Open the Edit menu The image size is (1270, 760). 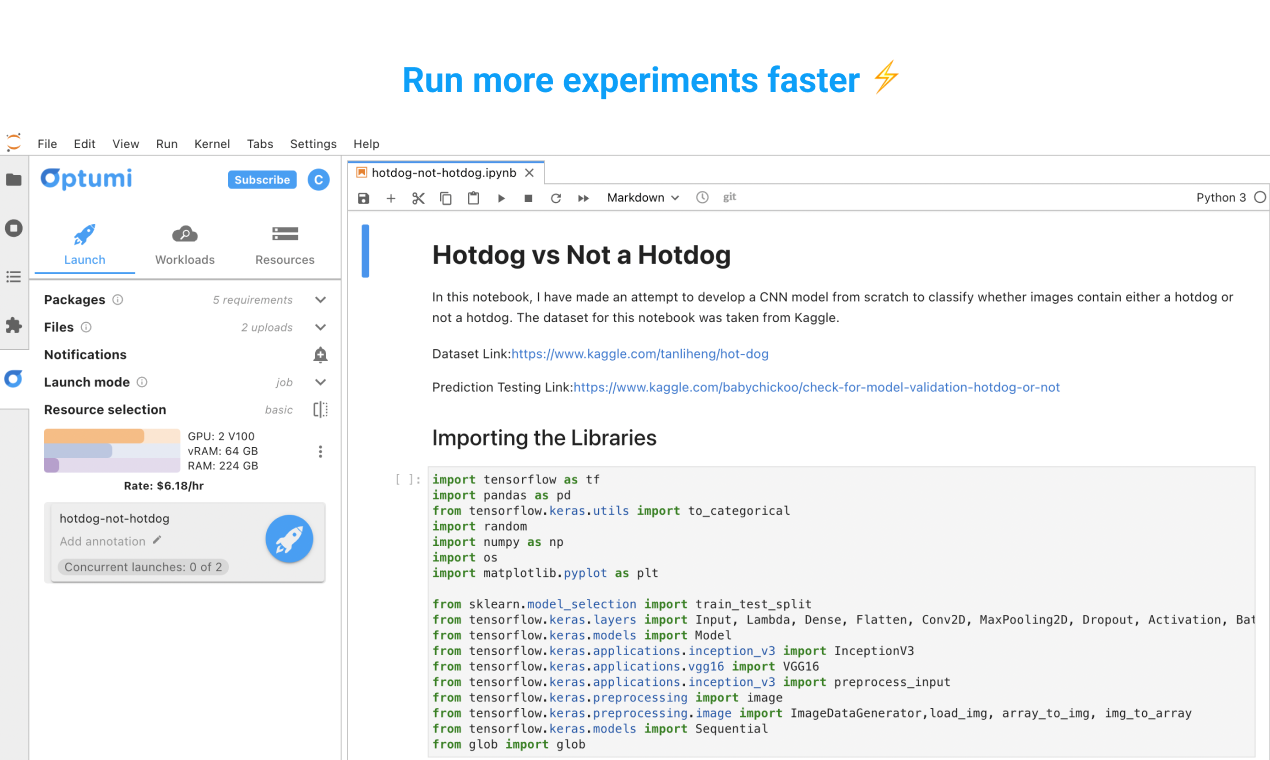tap(85, 144)
